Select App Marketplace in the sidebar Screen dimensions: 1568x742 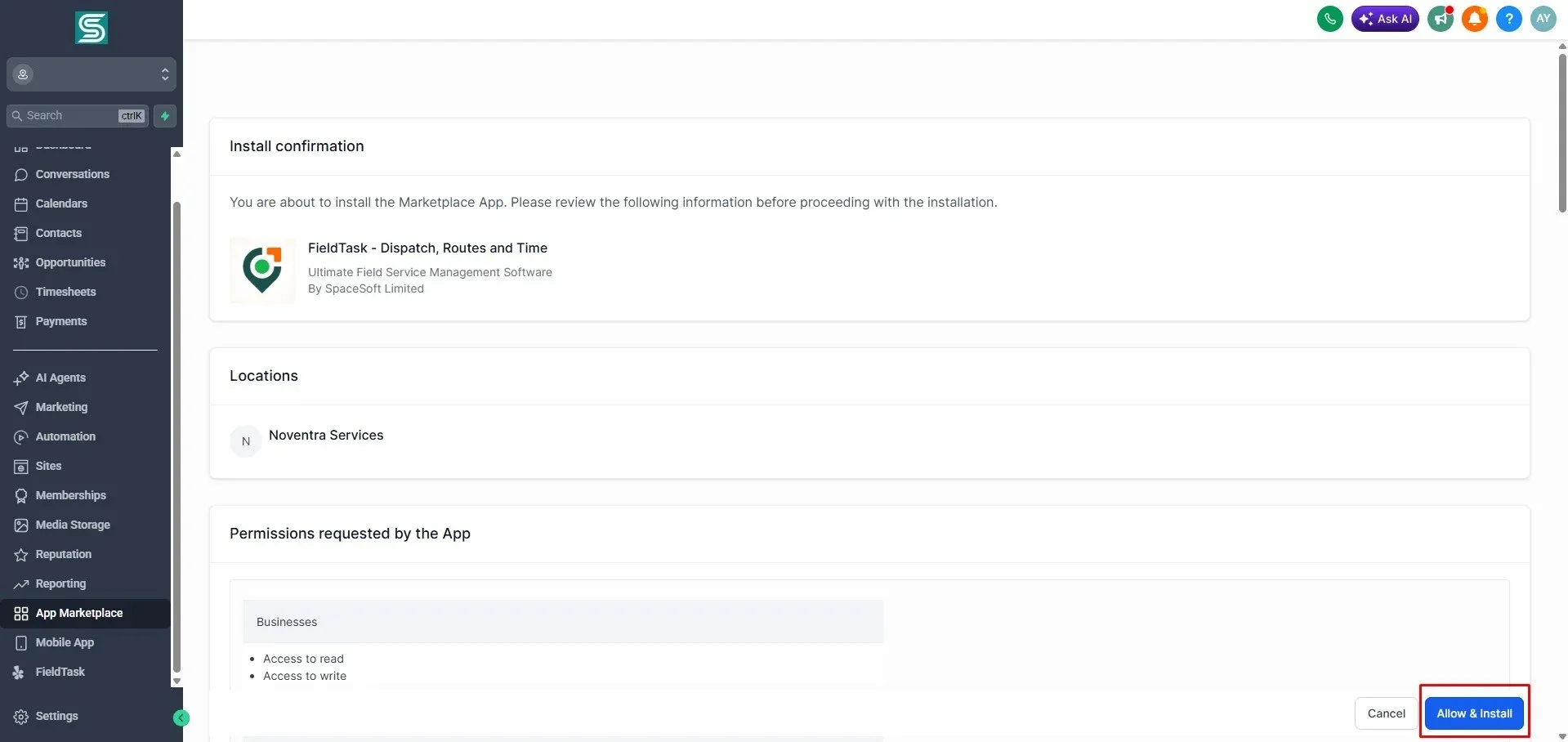pyautogui.click(x=85, y=614)
